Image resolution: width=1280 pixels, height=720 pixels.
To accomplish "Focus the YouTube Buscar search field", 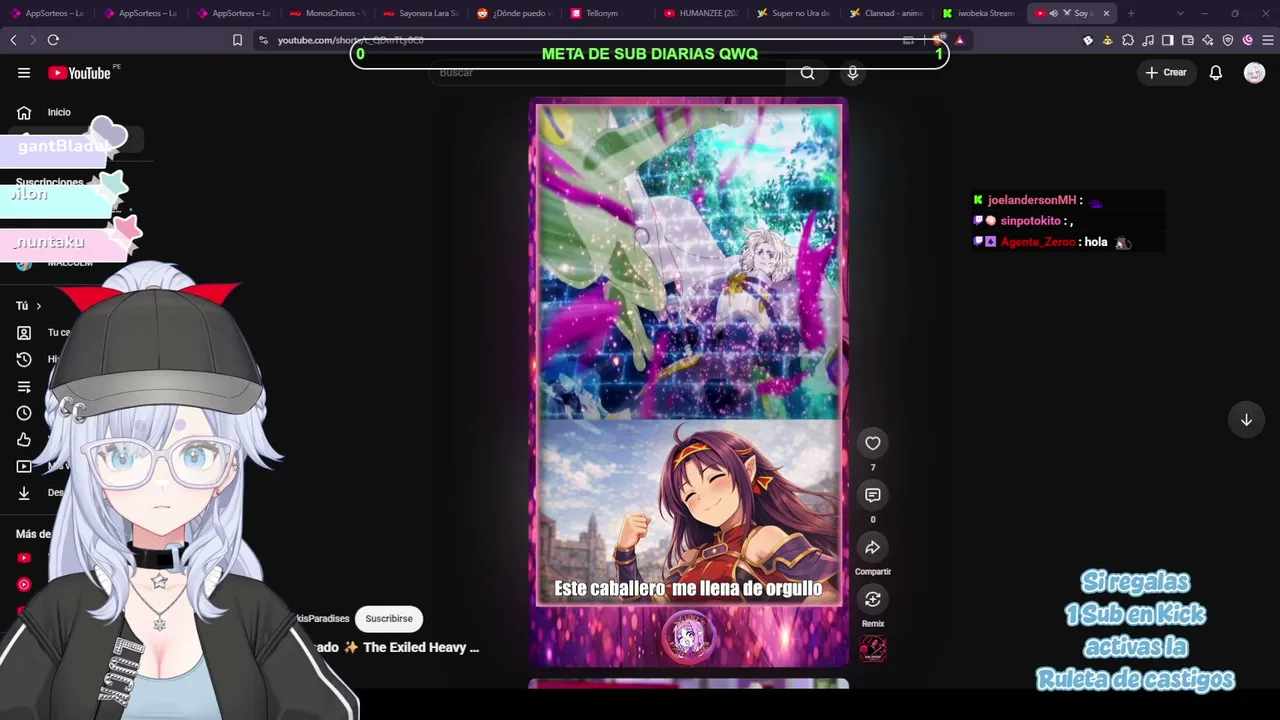I will click(610, 73).
